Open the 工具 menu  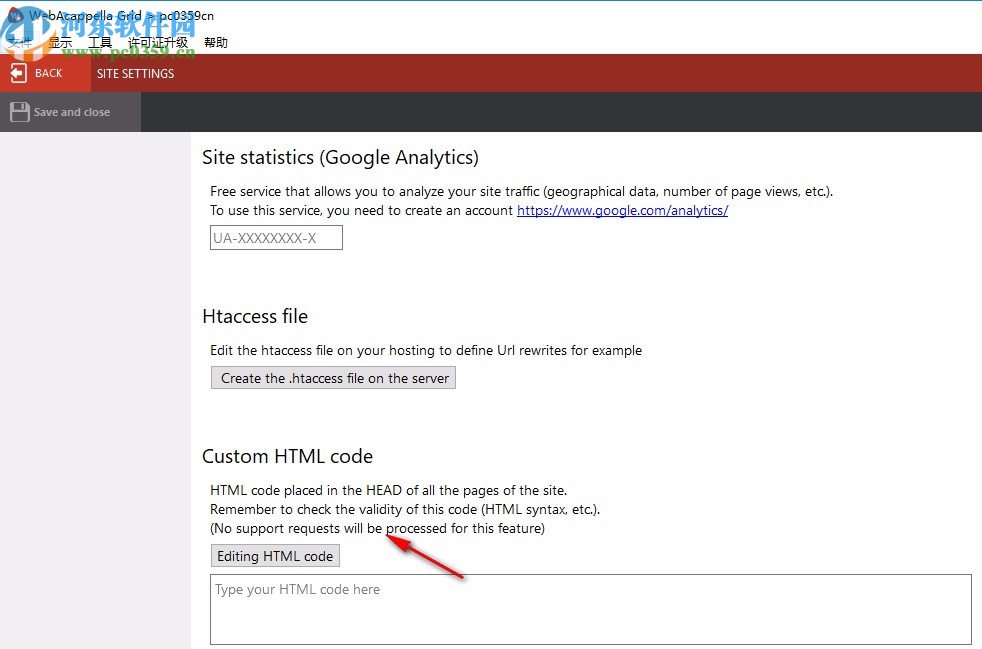point(100,43)
